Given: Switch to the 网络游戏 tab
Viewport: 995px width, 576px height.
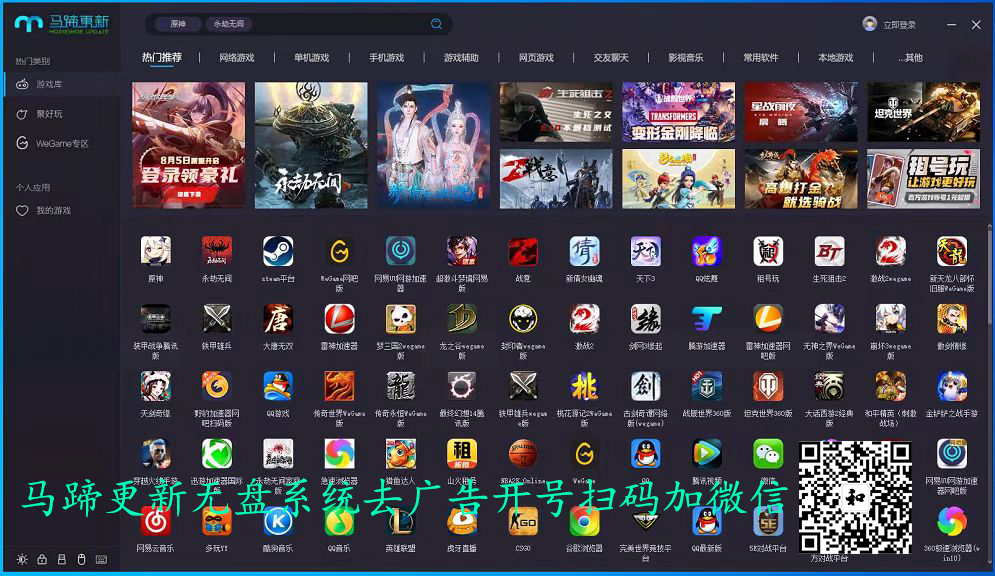Looking at the screenshot, I should [x=237, y=58].
